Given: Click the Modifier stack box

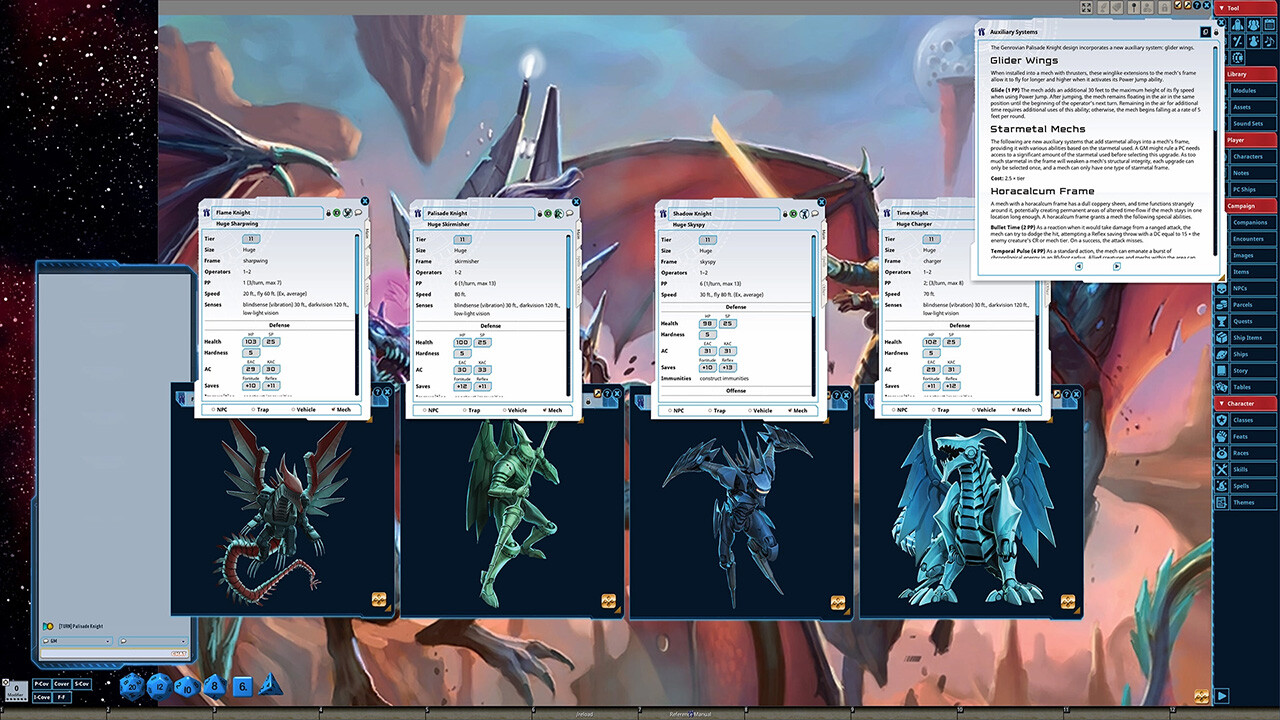Looking at the screenshot, I should tap(14, 689).
